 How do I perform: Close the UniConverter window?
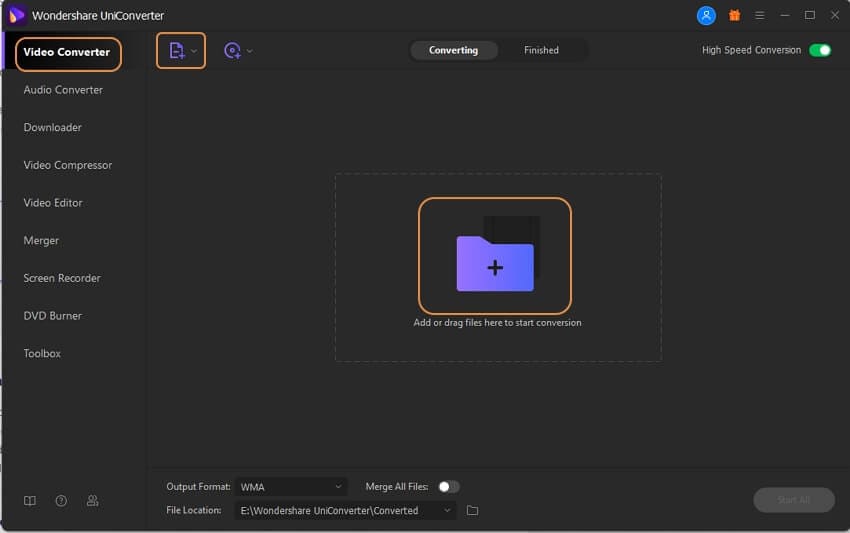point(835,15)
